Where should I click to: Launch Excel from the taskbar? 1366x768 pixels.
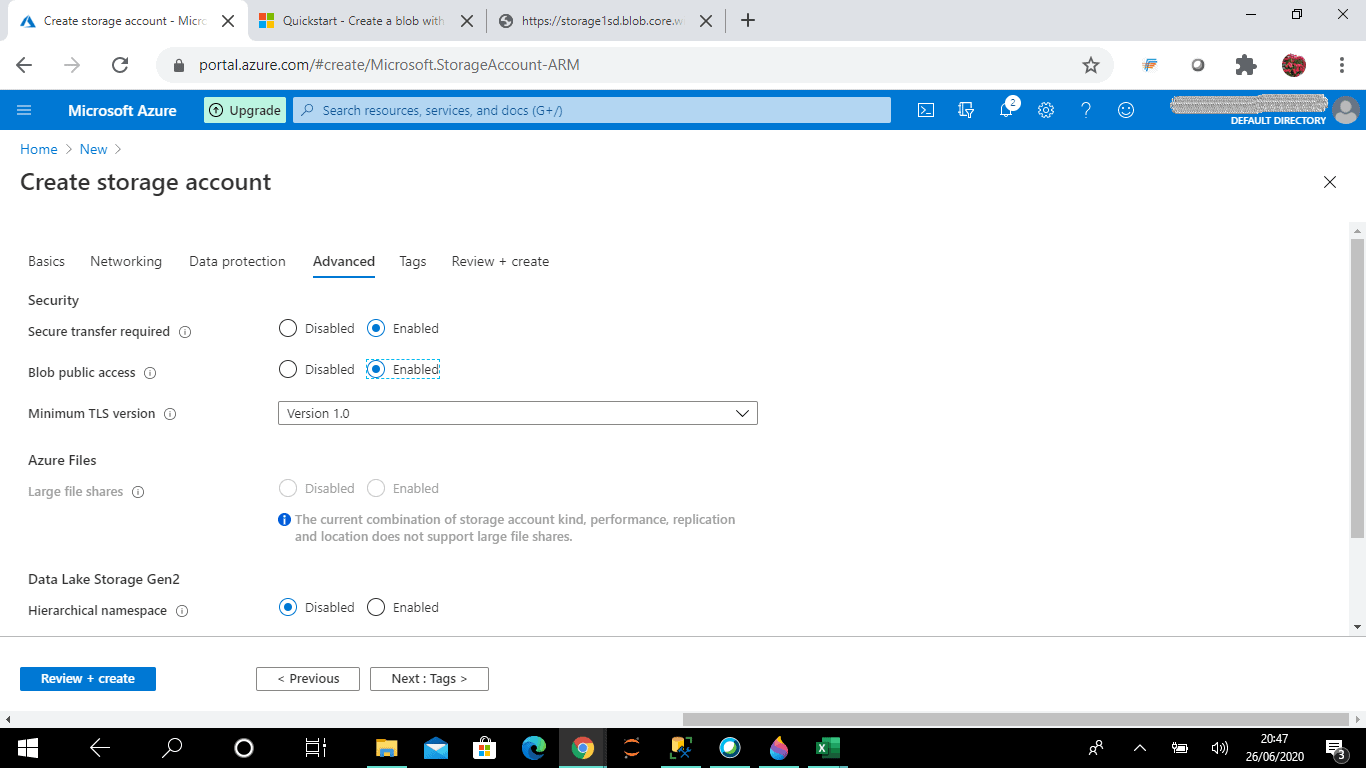click(827, 747)
